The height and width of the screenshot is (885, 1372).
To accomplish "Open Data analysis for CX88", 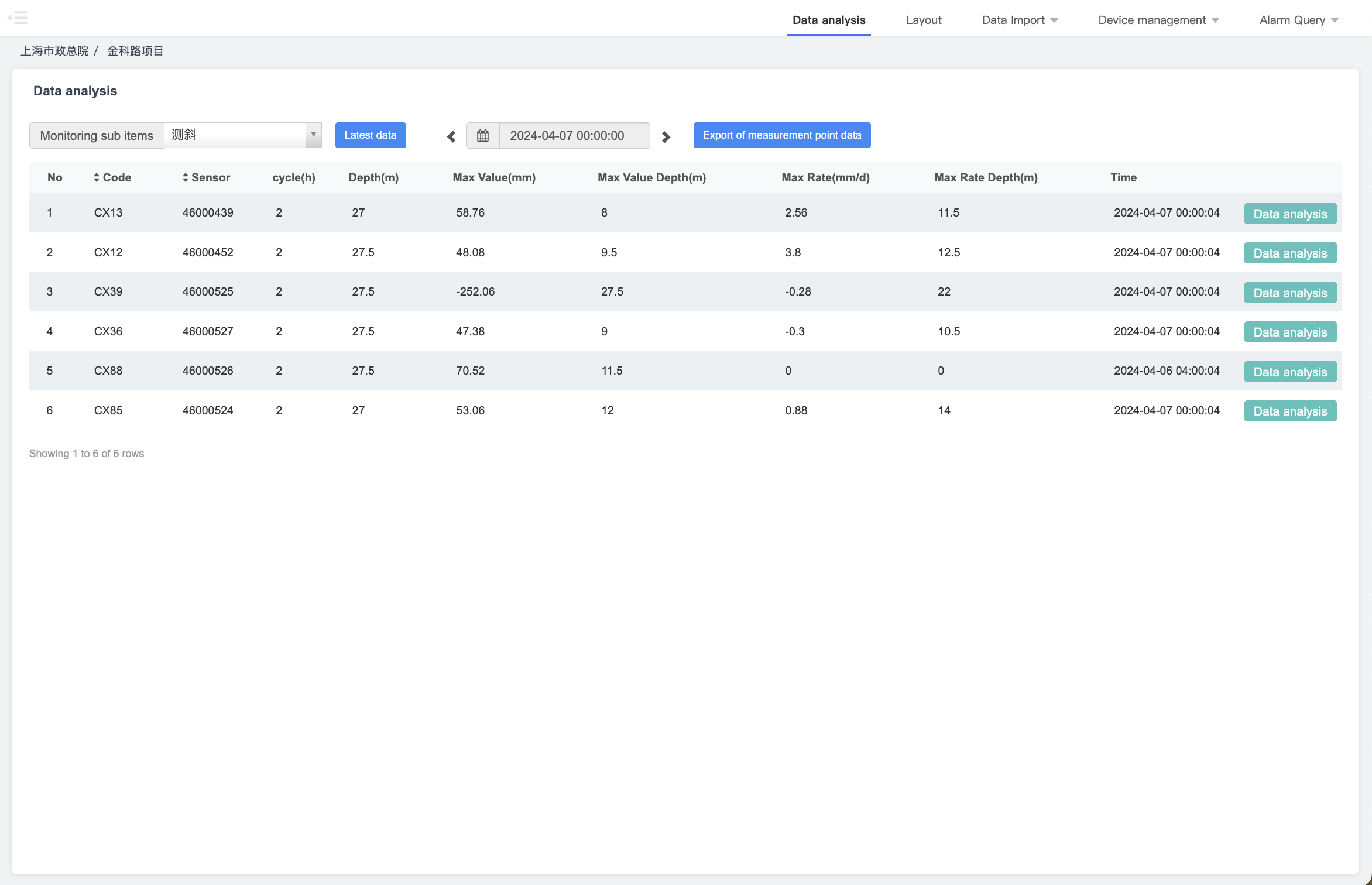I will click(1290, 372).
